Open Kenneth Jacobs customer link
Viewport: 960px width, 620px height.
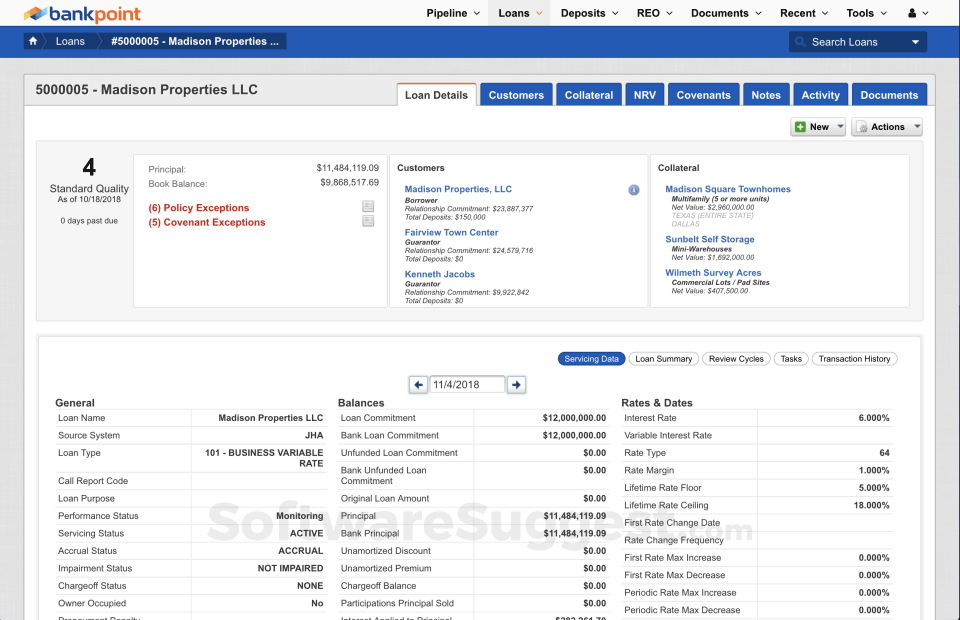click(439, 274)
